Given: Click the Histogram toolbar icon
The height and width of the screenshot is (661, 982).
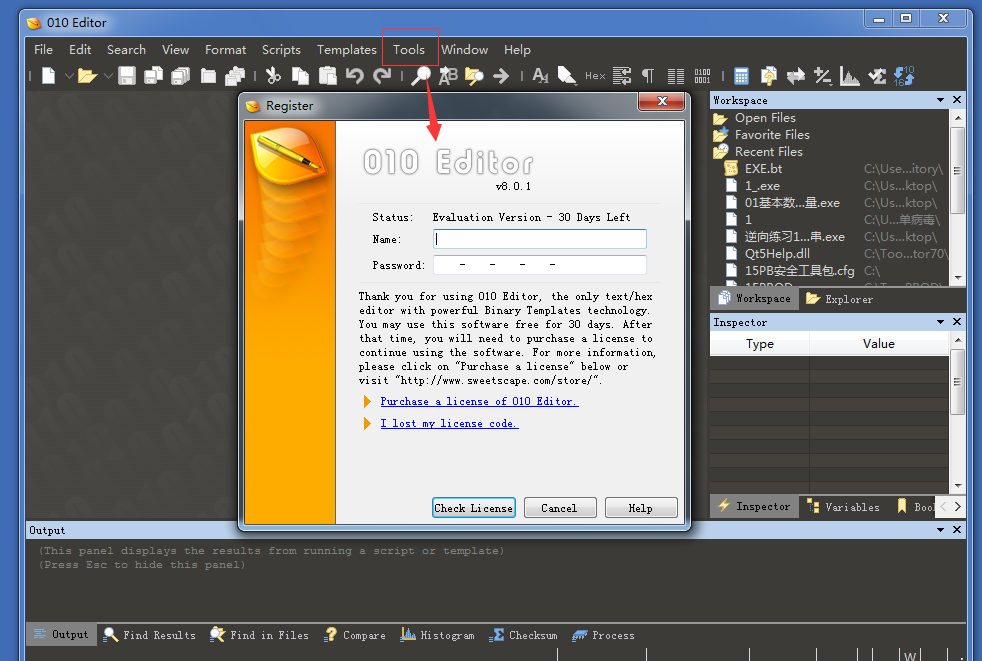Looking at the screenshot, I should [x=849, y=76].
